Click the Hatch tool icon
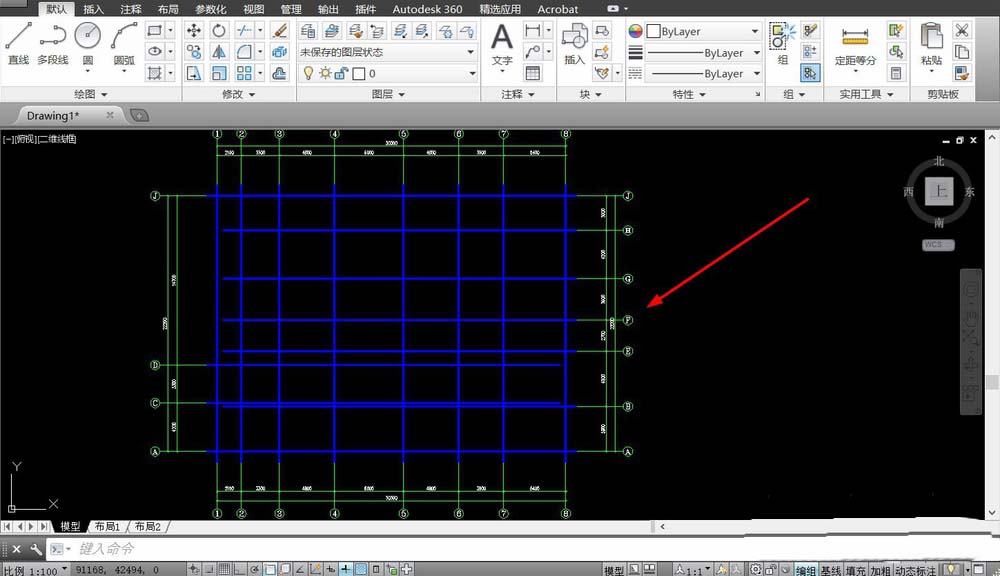1000x576 pixels. 154,73
